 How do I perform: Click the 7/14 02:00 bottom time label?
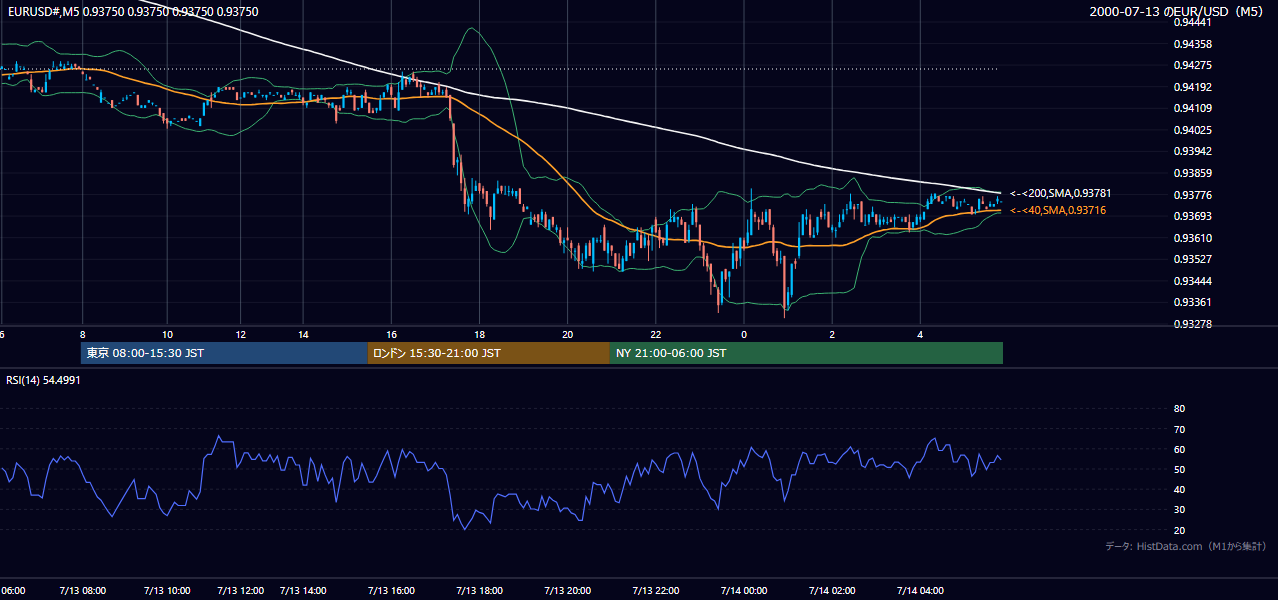tap(832, 590)
